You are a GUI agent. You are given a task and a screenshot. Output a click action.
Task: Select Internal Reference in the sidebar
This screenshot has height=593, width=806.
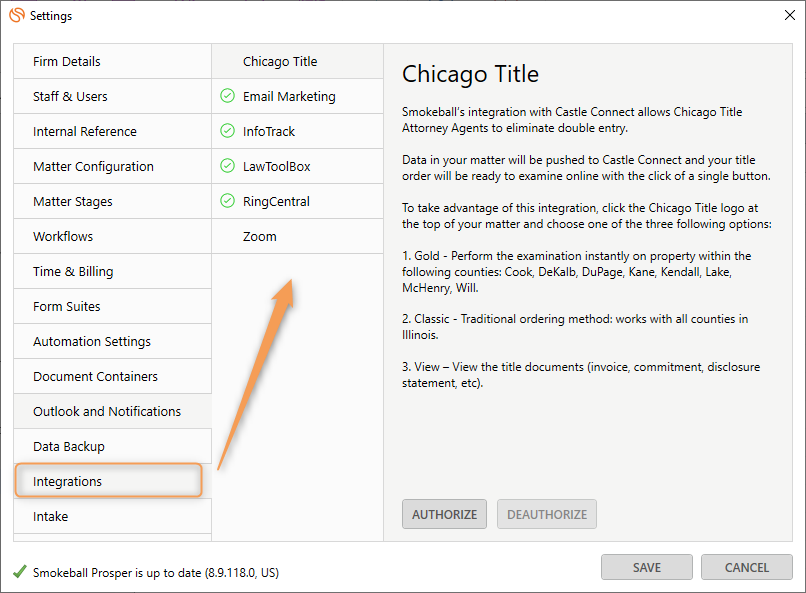tap(113, 131)
